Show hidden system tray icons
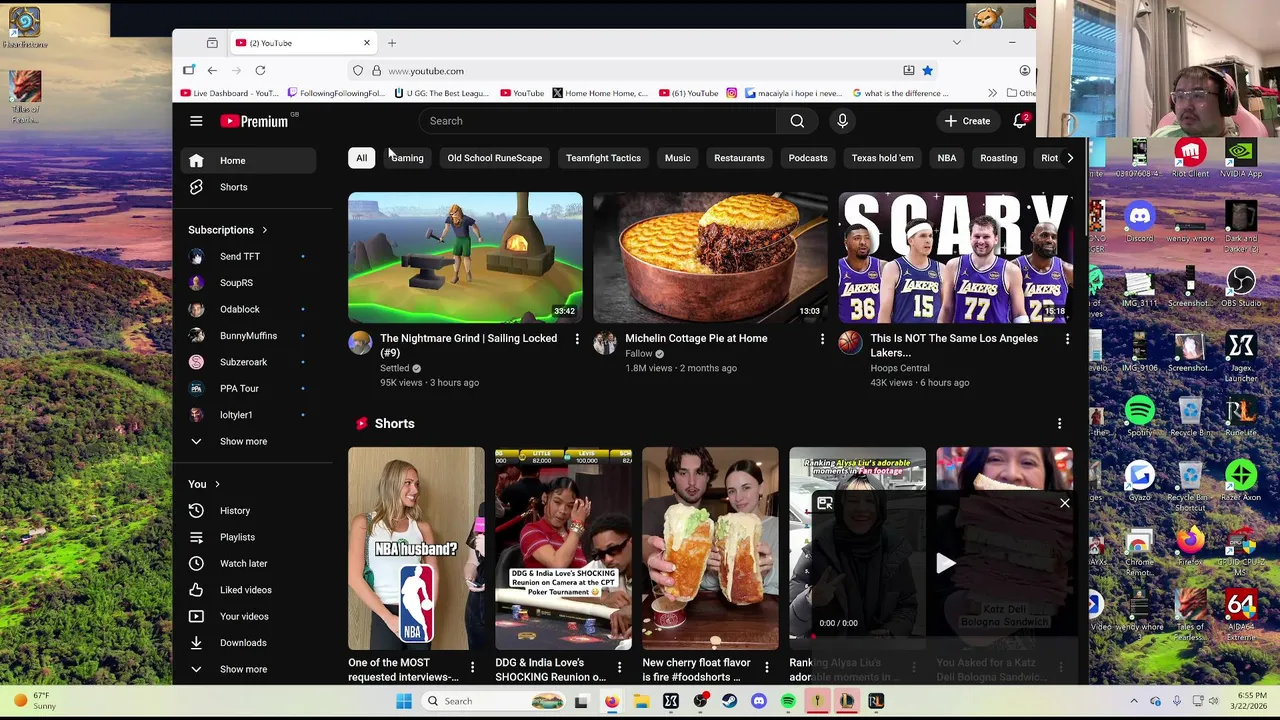The width and height of the screenshot is (1280, 720). click(x=1134, y=701)
